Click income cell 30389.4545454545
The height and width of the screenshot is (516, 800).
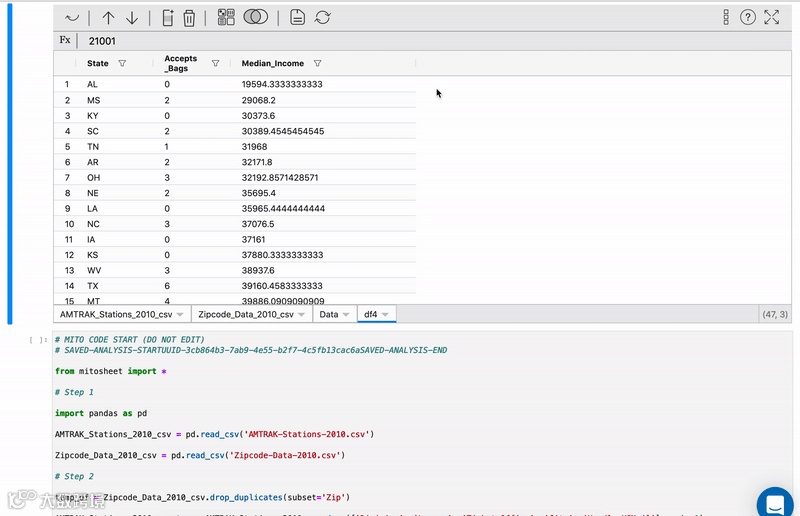[323, 131]
